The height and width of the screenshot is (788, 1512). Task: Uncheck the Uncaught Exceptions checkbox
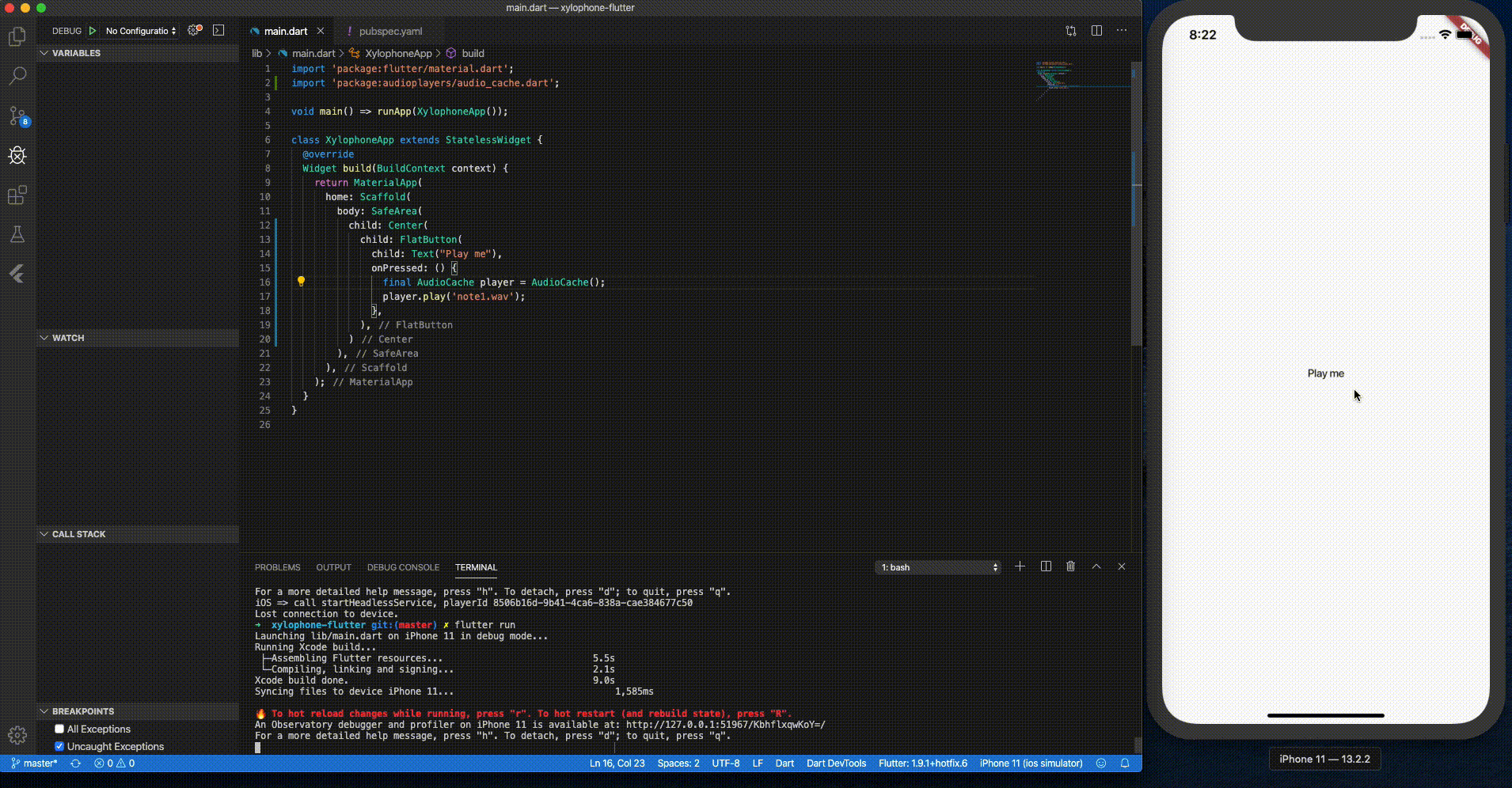(x=59, y=746)
